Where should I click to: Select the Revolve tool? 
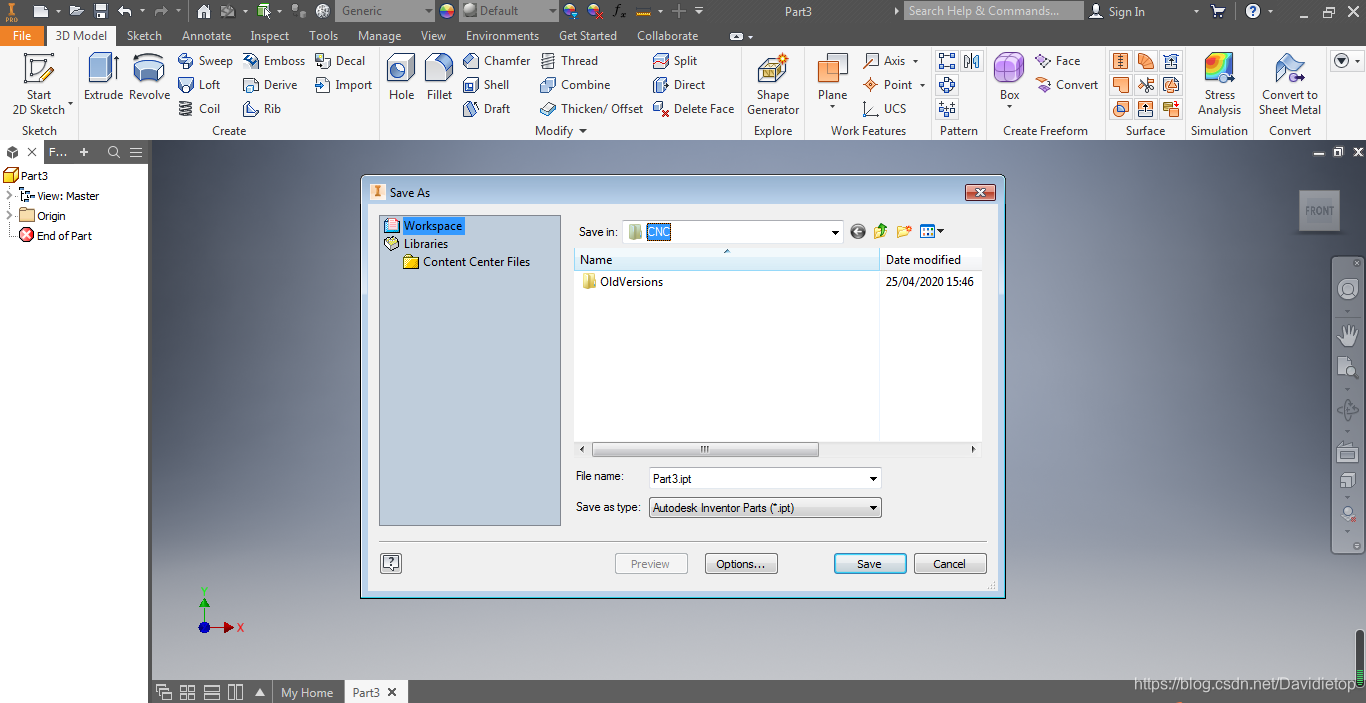[149, 78]
